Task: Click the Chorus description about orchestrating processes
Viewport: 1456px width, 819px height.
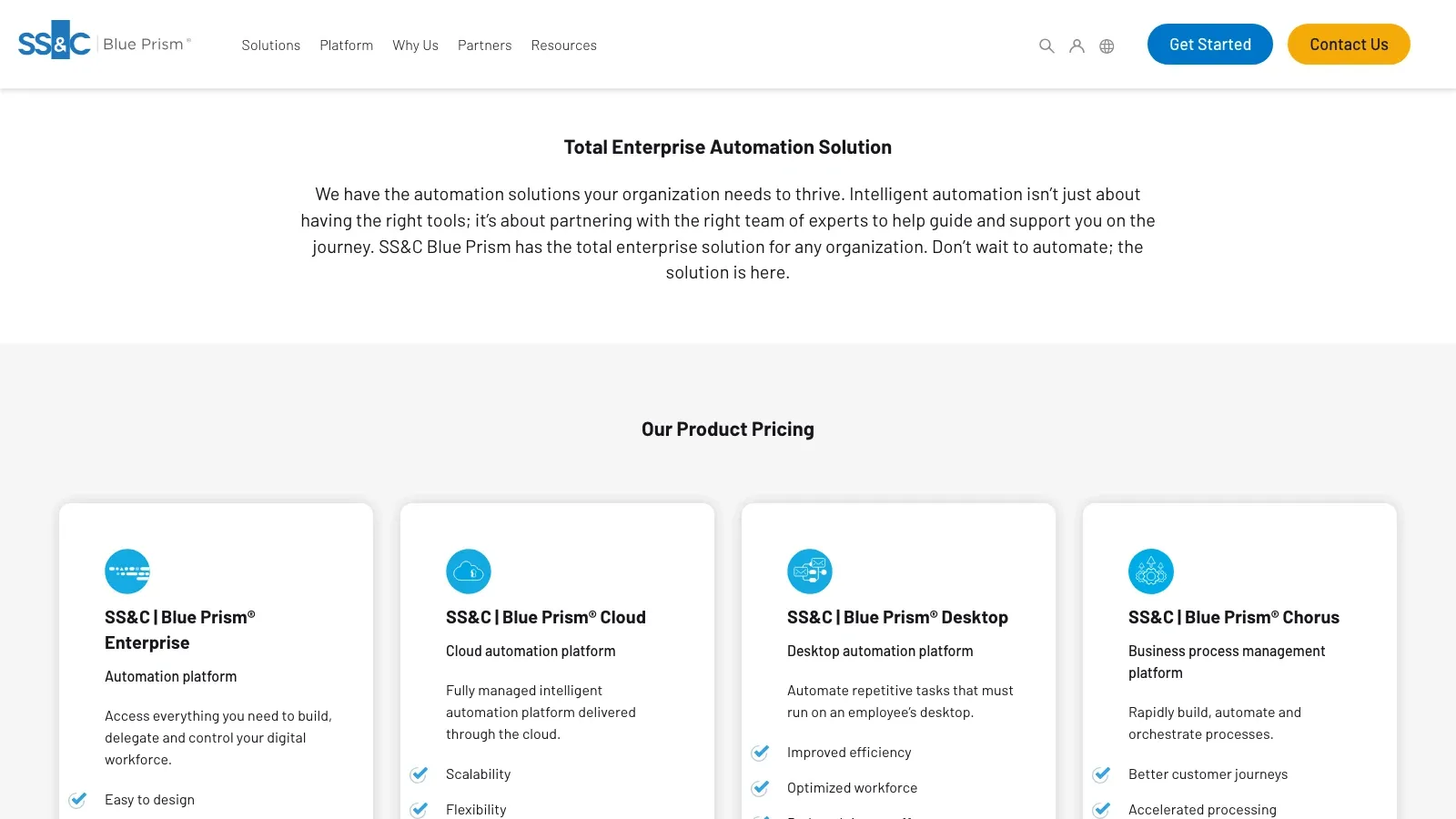Action: tap(1215, 723)
